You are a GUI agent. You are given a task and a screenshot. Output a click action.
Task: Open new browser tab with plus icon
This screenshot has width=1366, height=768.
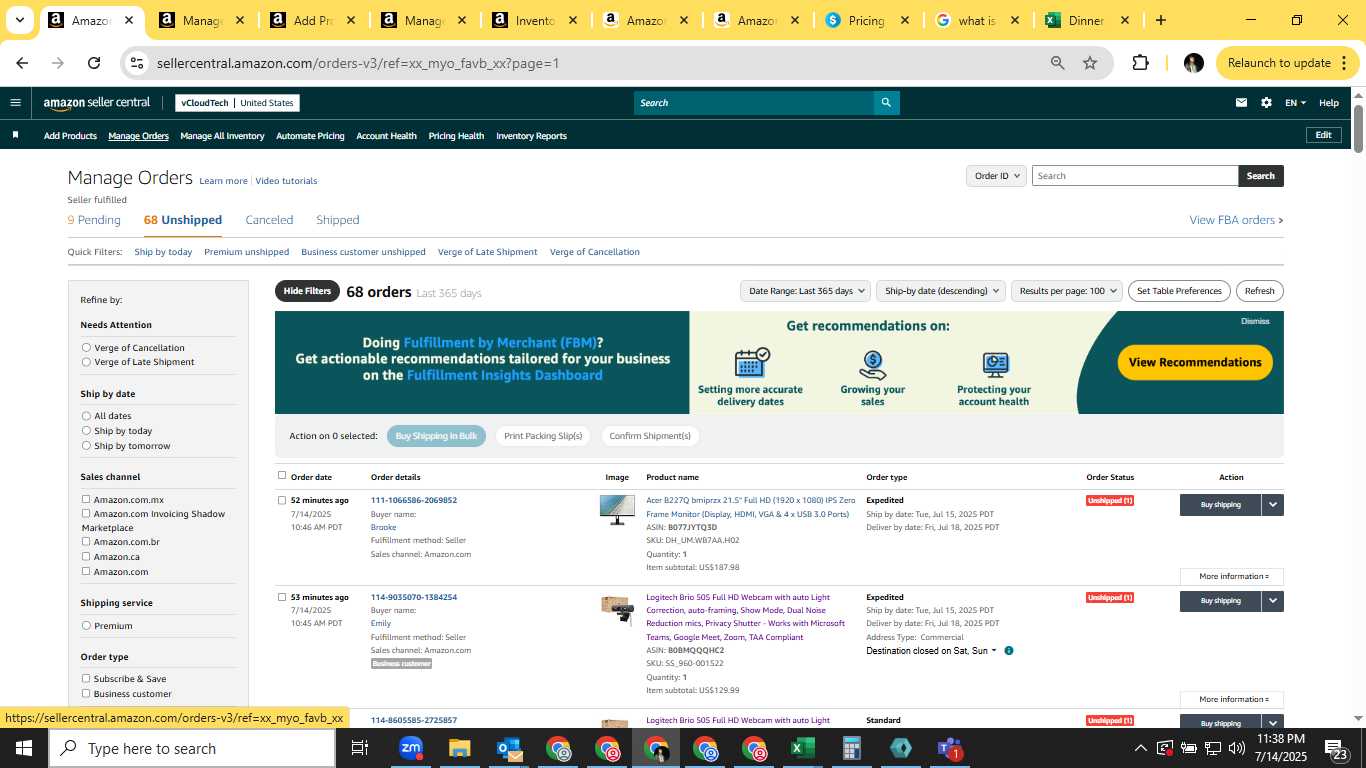coord(1160,20)
